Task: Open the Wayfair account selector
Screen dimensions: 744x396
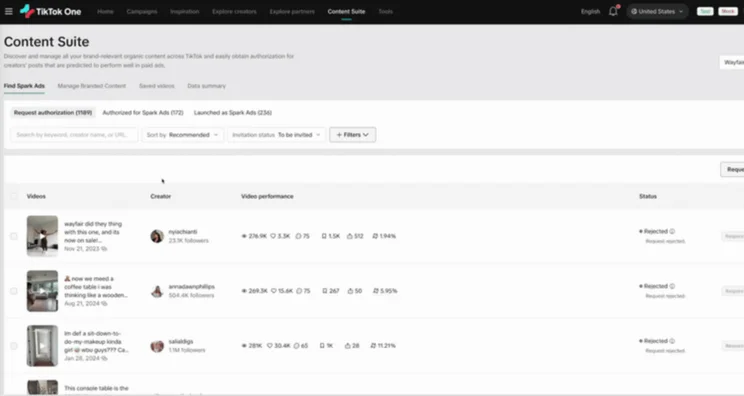Action: 732,62
